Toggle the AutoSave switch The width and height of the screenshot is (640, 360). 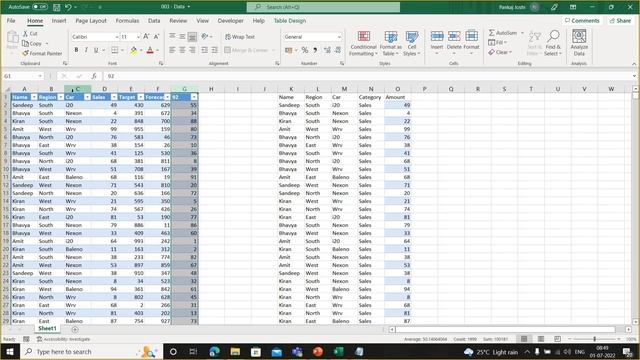(40, 7)
